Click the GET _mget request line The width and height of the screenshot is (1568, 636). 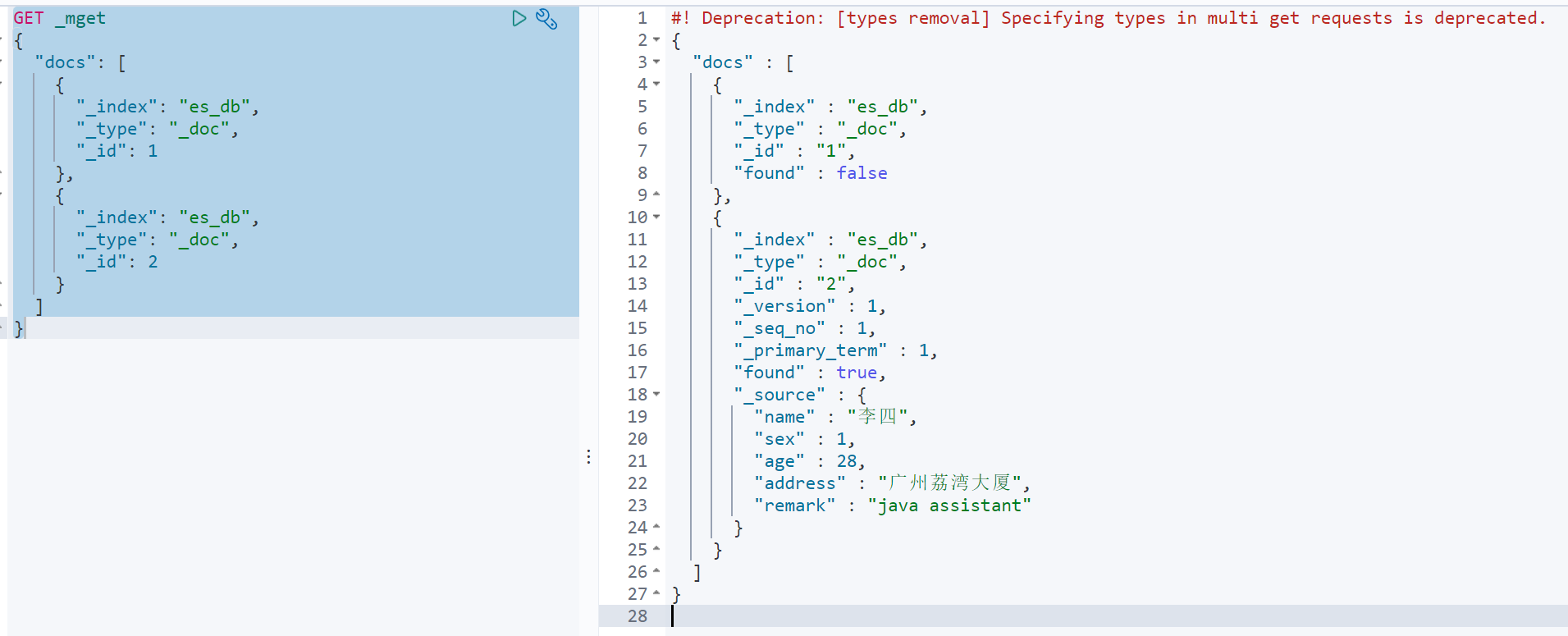pos(60,18)
